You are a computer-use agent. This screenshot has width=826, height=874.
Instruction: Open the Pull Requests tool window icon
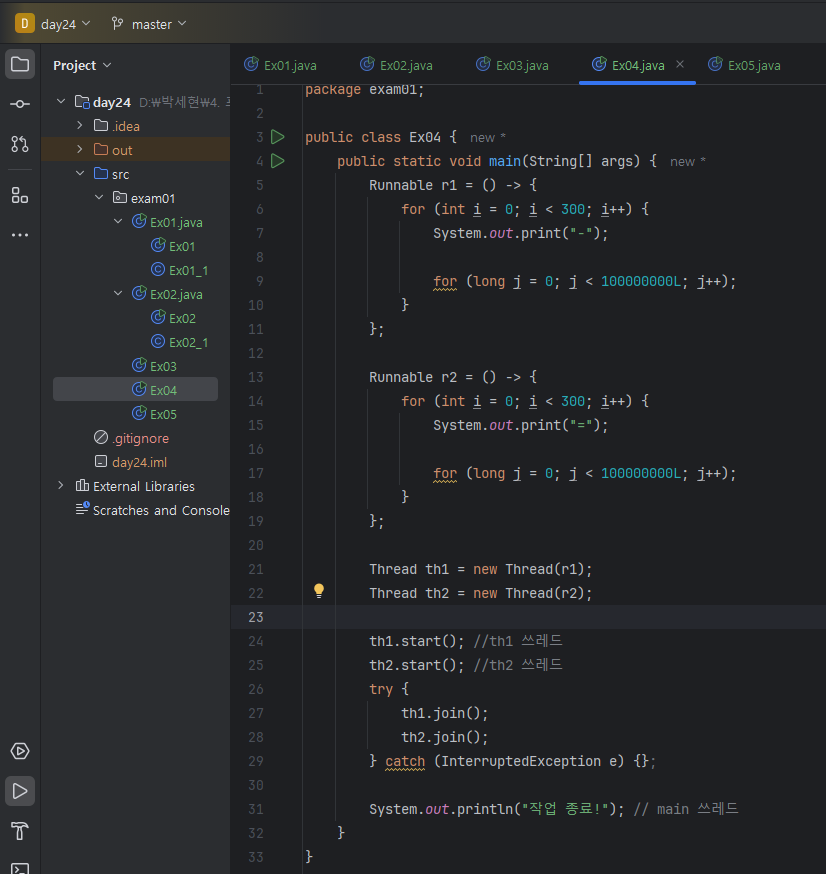pyautogui.click(x=20, y=144)
